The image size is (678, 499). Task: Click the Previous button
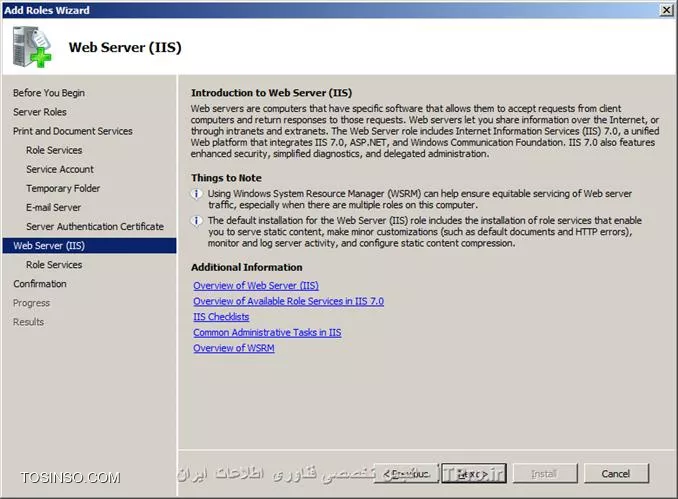coord(406,473)
